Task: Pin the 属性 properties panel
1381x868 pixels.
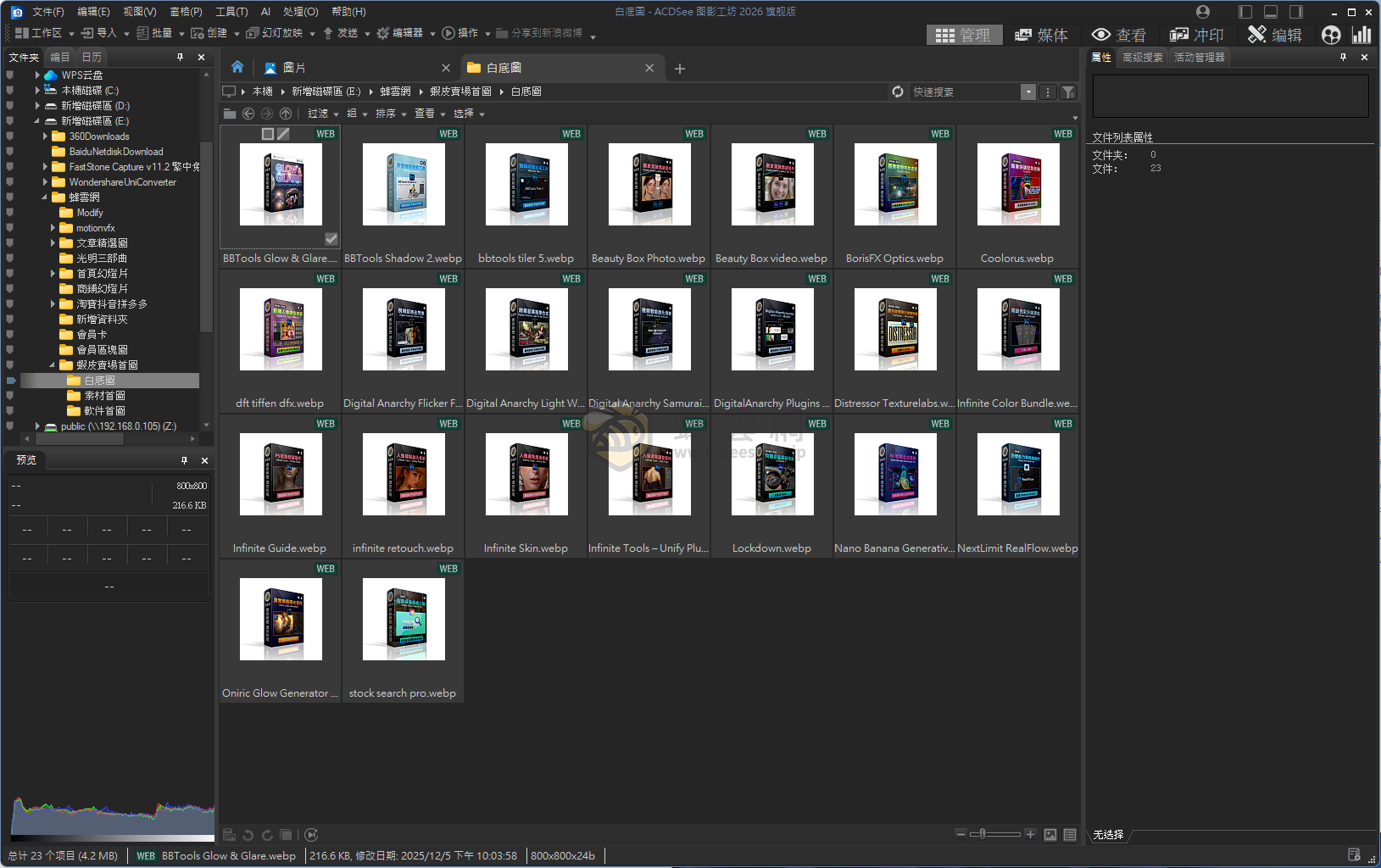Action: [x=1343, y=57]
